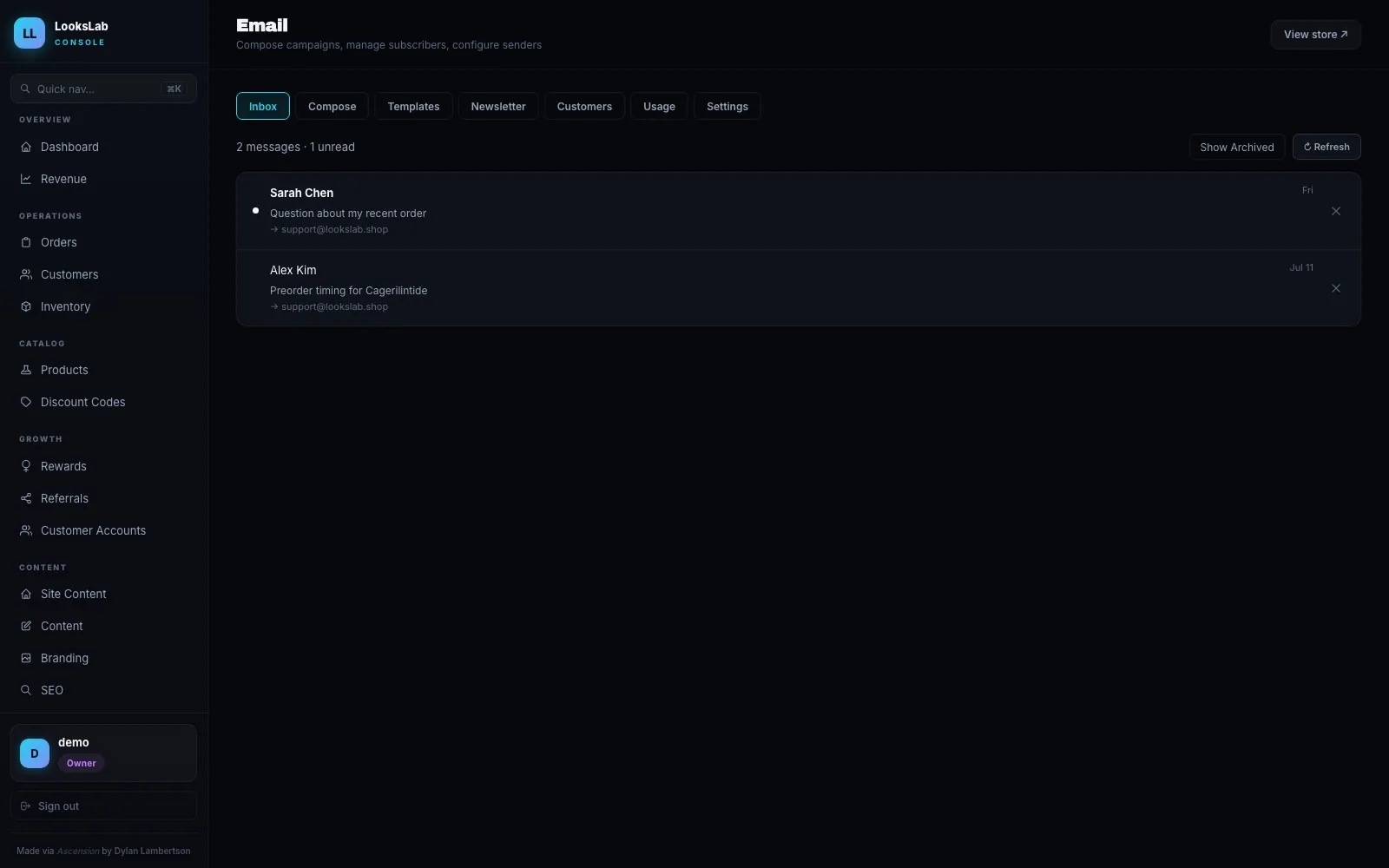
Task: Open Alex Kim's preorder timing message
Action: (799, 288)
